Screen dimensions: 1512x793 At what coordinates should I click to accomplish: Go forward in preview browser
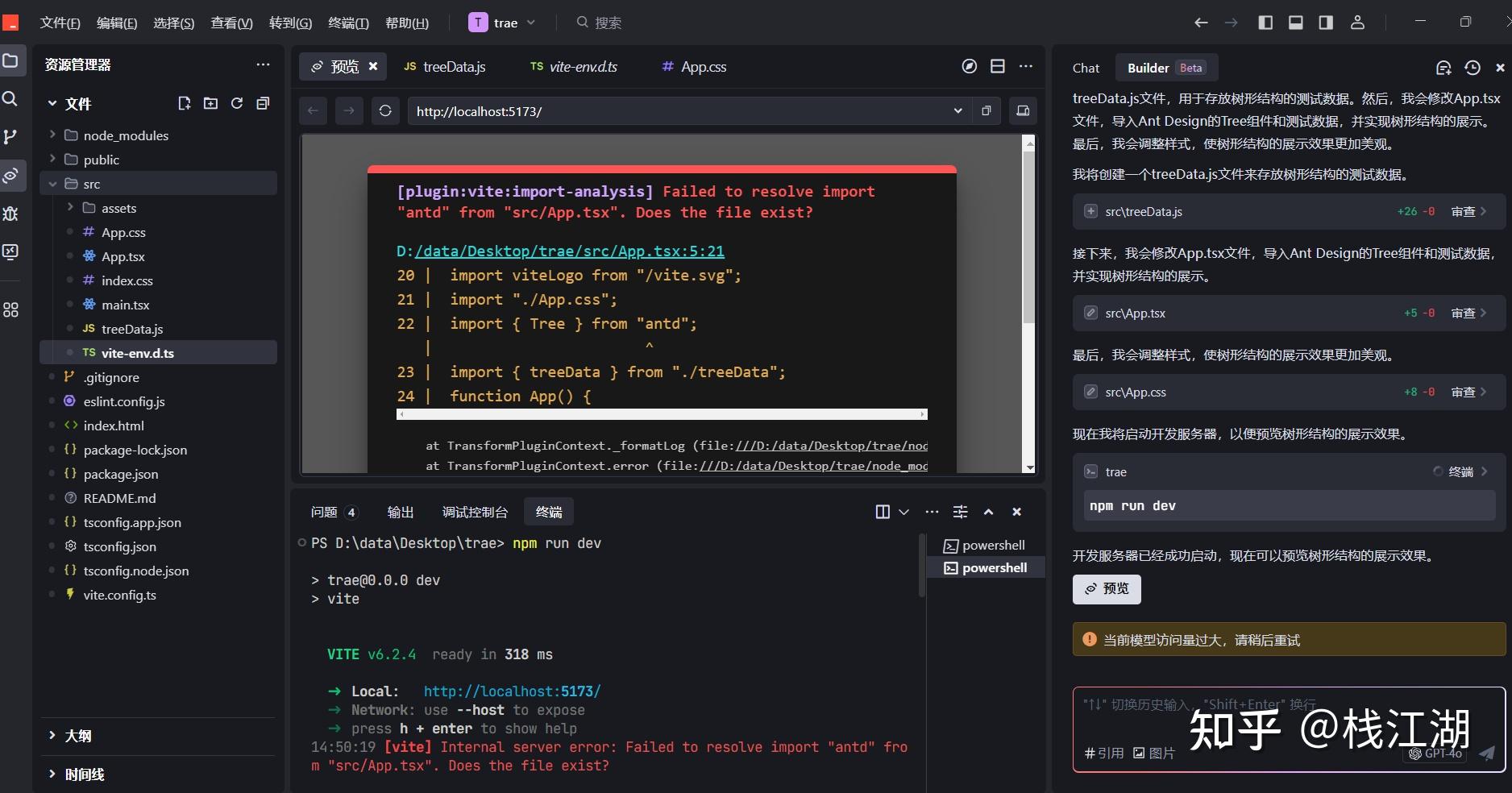click(349, 110)
